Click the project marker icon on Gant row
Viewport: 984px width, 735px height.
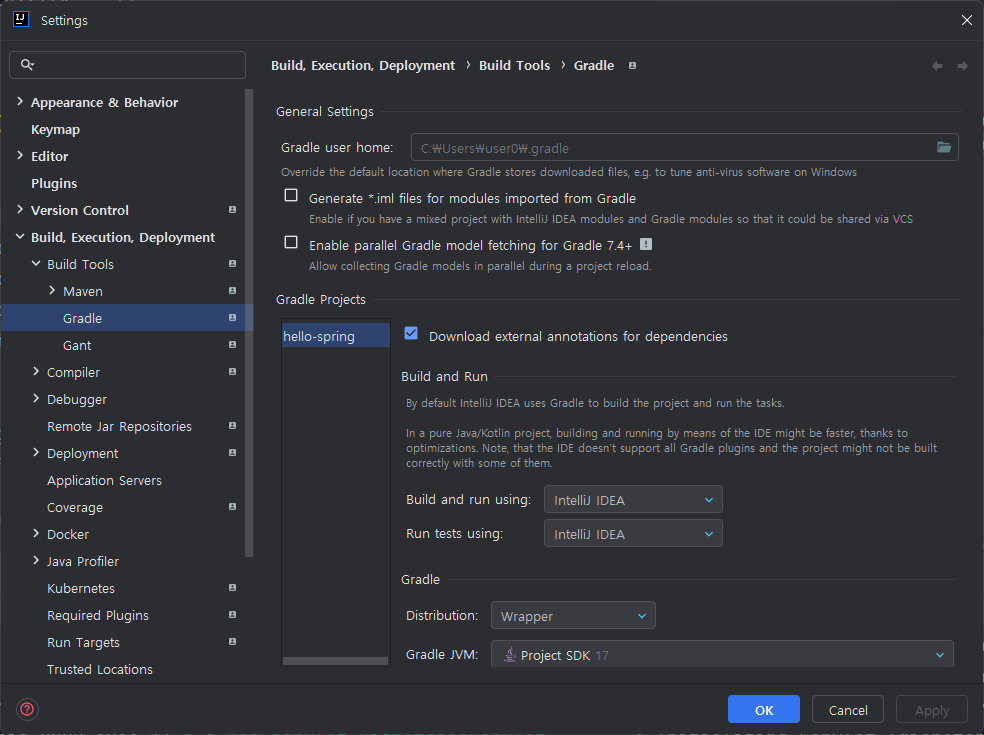click(232, 345)
